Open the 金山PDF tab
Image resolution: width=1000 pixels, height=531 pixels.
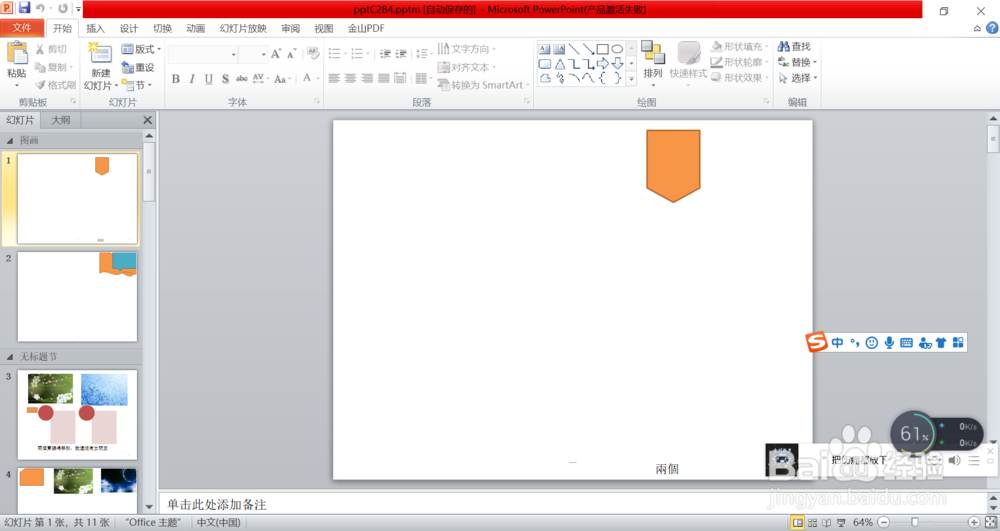366,28
